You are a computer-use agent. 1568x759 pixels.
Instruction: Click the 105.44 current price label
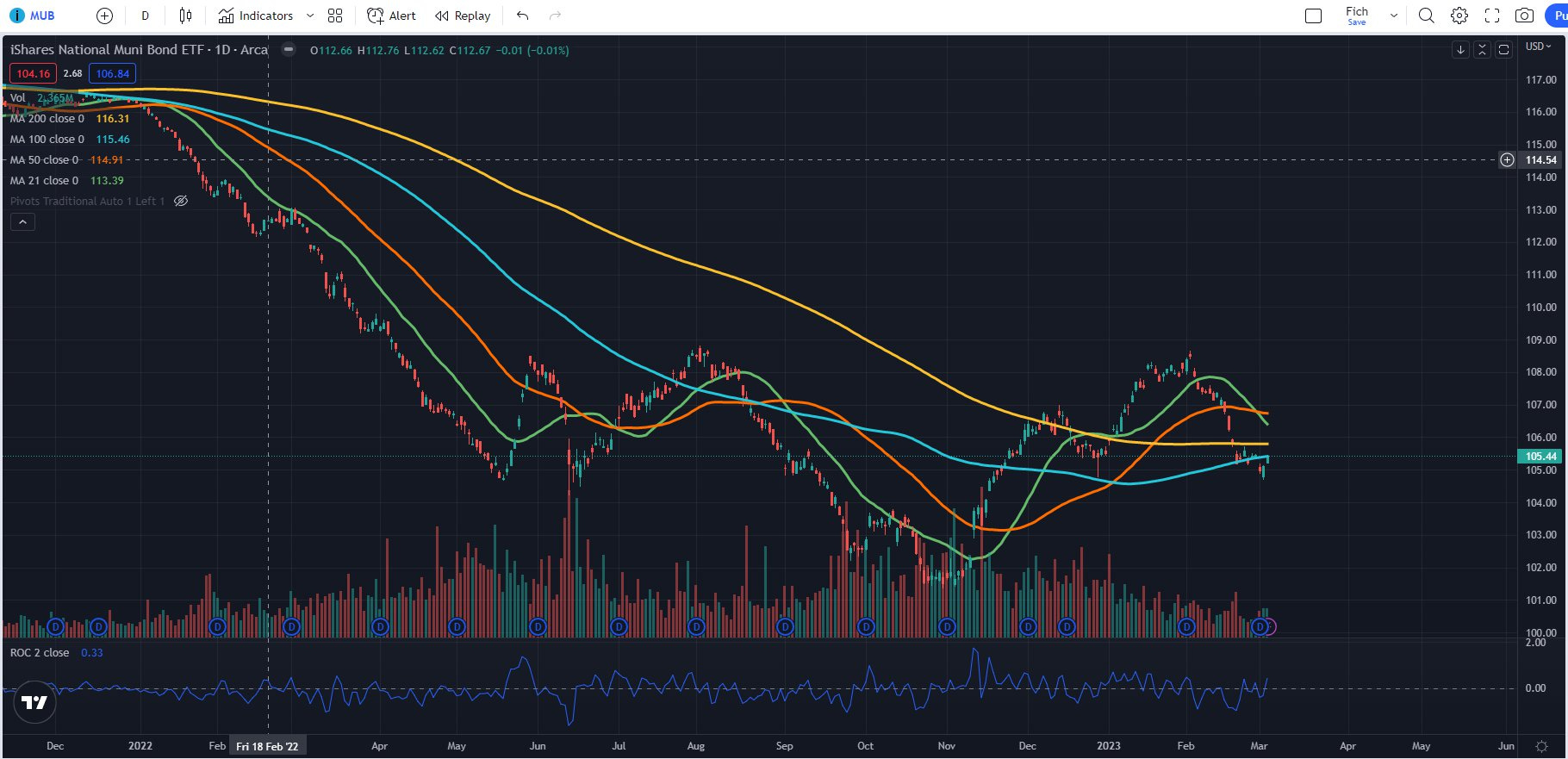(x=1541, y=457)
